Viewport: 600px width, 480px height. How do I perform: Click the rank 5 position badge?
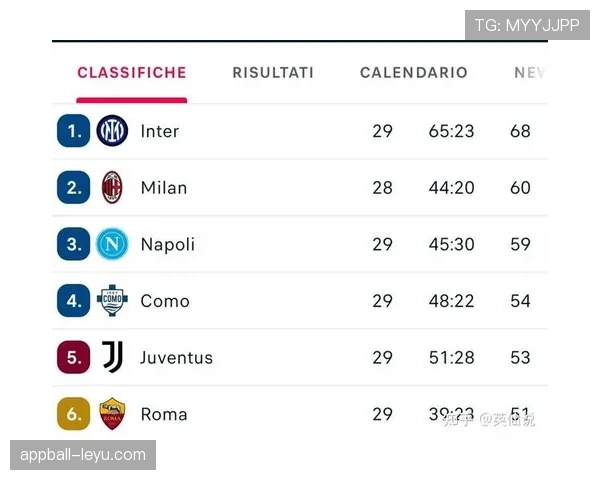pos(74,357)
